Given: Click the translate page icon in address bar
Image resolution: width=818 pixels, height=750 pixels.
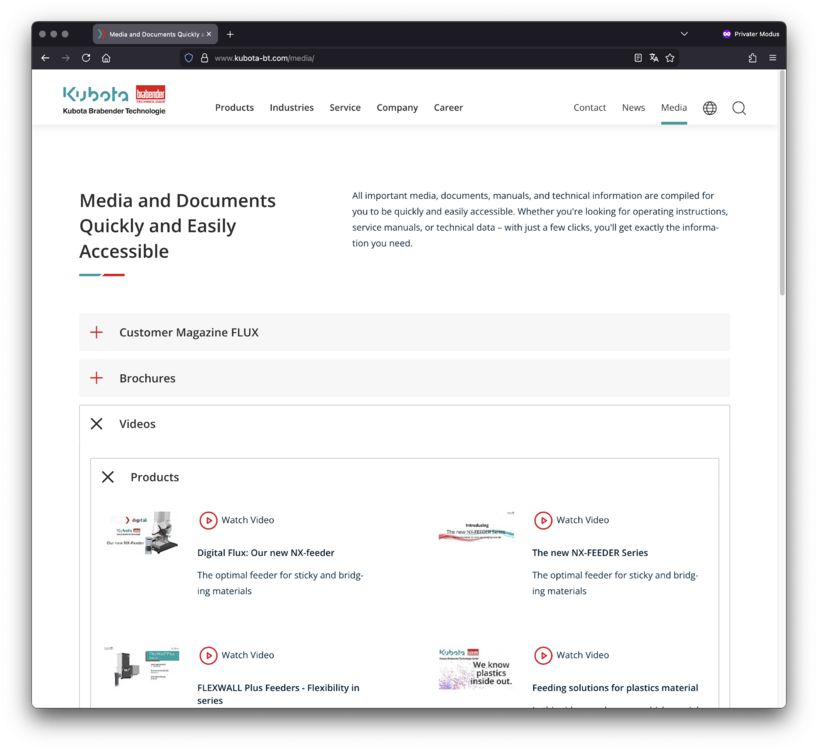Looking at the screenshot, I should coord(654,58).
